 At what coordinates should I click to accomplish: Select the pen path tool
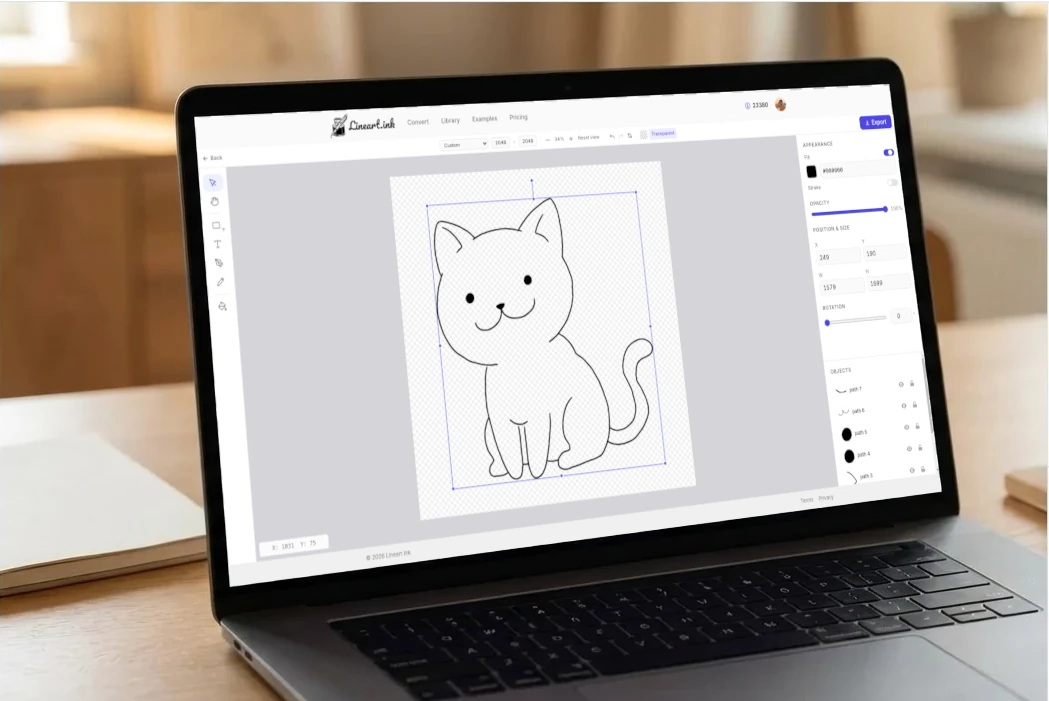(219, 263)
